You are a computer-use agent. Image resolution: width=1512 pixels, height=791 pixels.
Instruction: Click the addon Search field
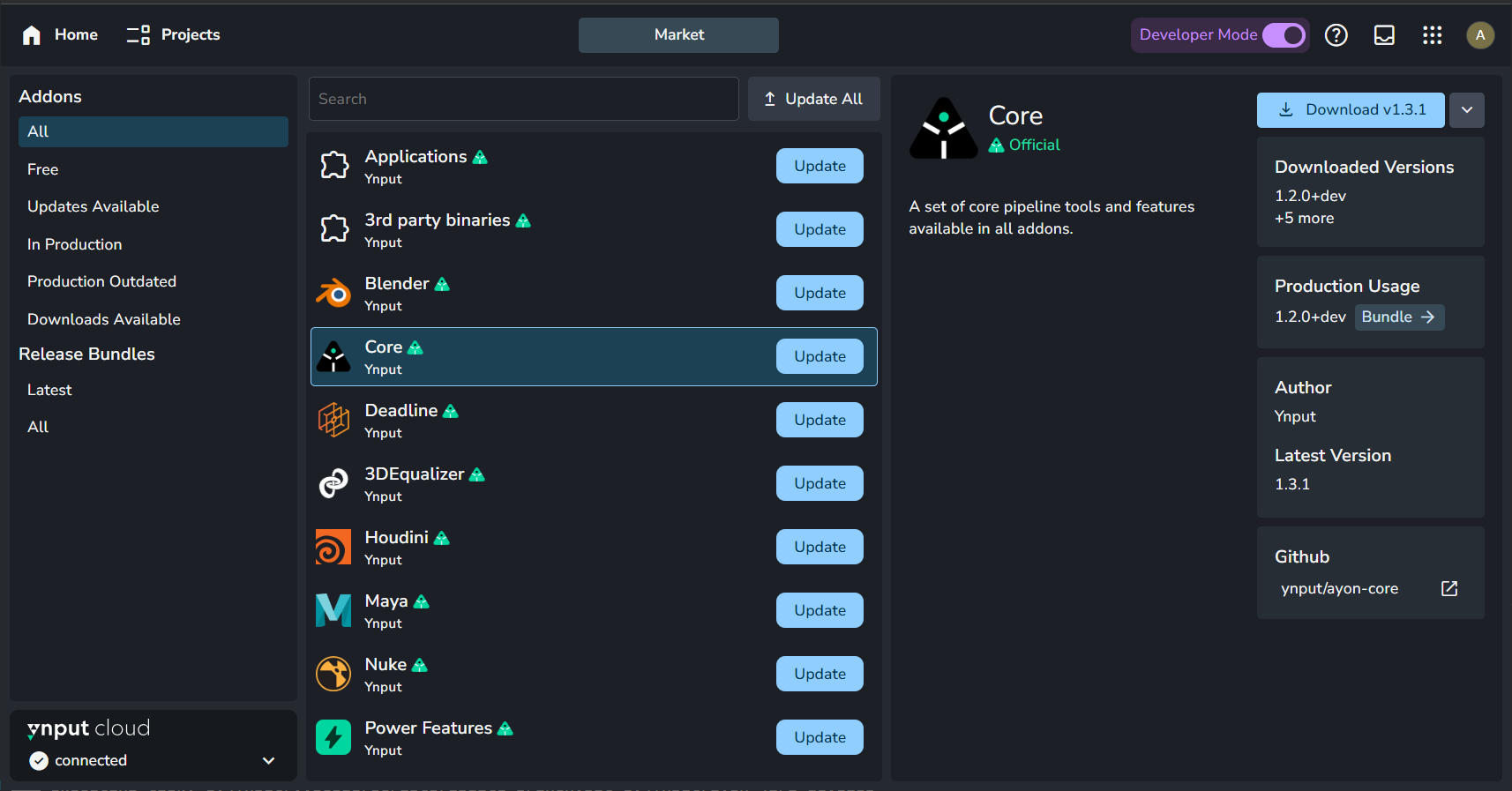tap(523, 99)
